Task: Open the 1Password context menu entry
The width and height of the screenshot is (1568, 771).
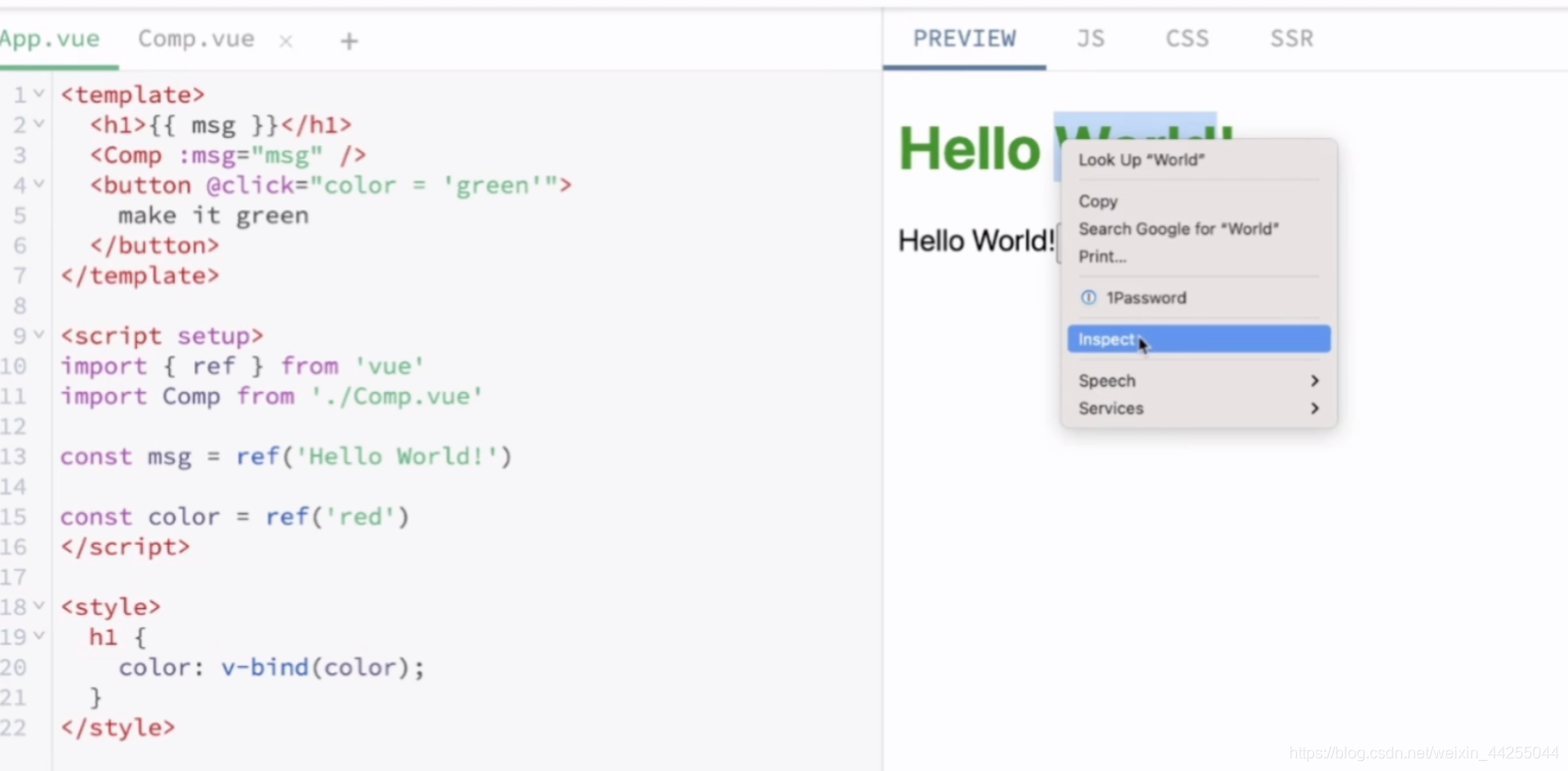Action: [x=1199, y=298]
